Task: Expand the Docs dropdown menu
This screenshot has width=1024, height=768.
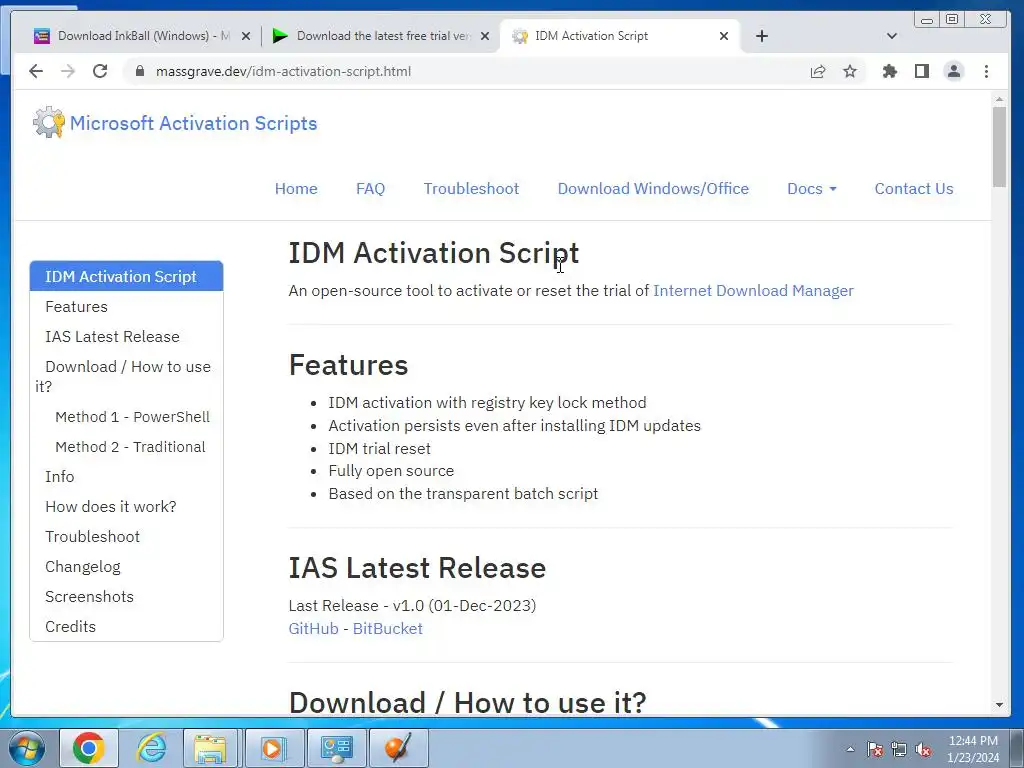Action: [x=811, y=189]
